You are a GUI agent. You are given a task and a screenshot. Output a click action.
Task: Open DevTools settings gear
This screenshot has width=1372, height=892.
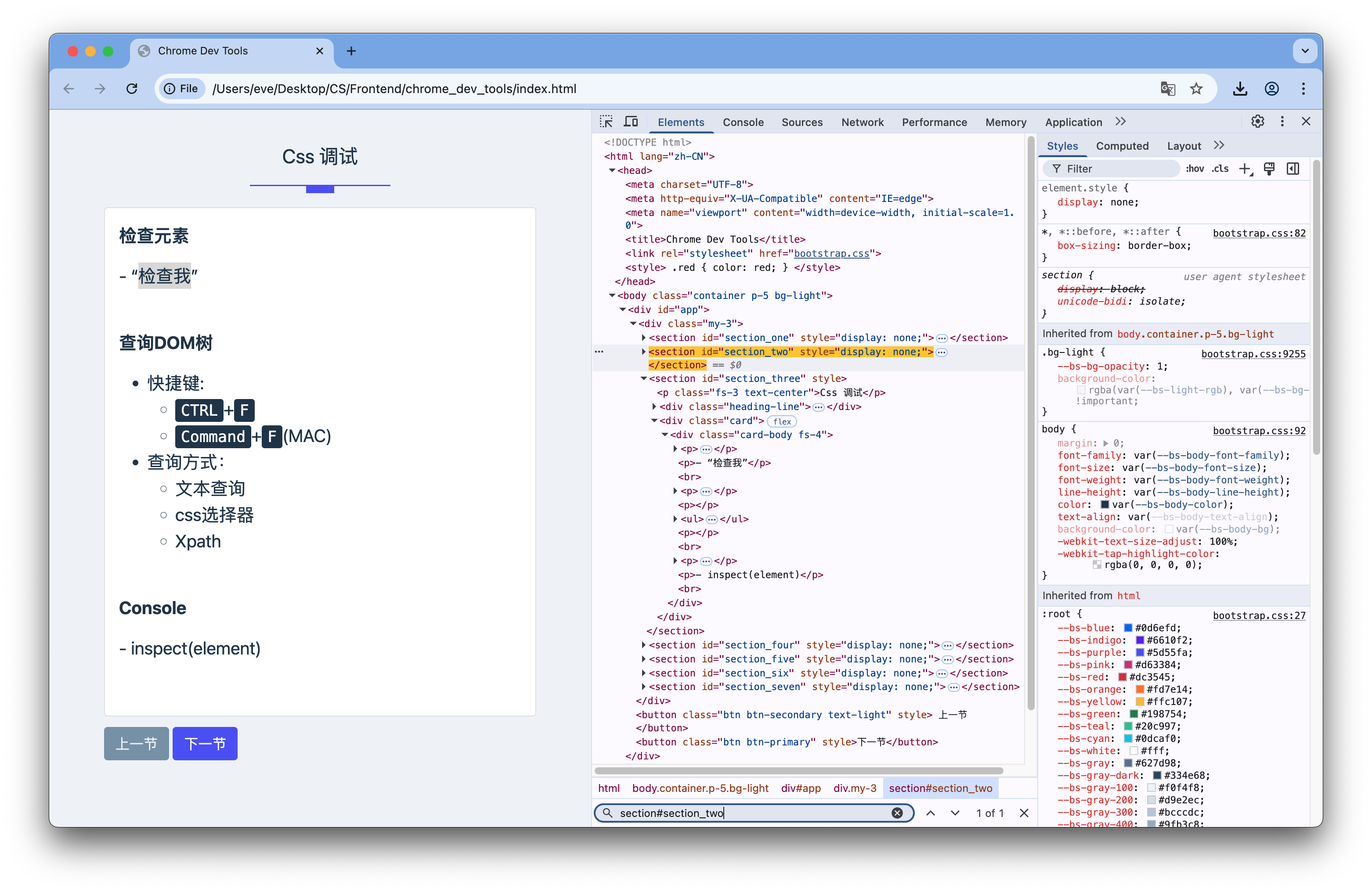coord(1257,122)
